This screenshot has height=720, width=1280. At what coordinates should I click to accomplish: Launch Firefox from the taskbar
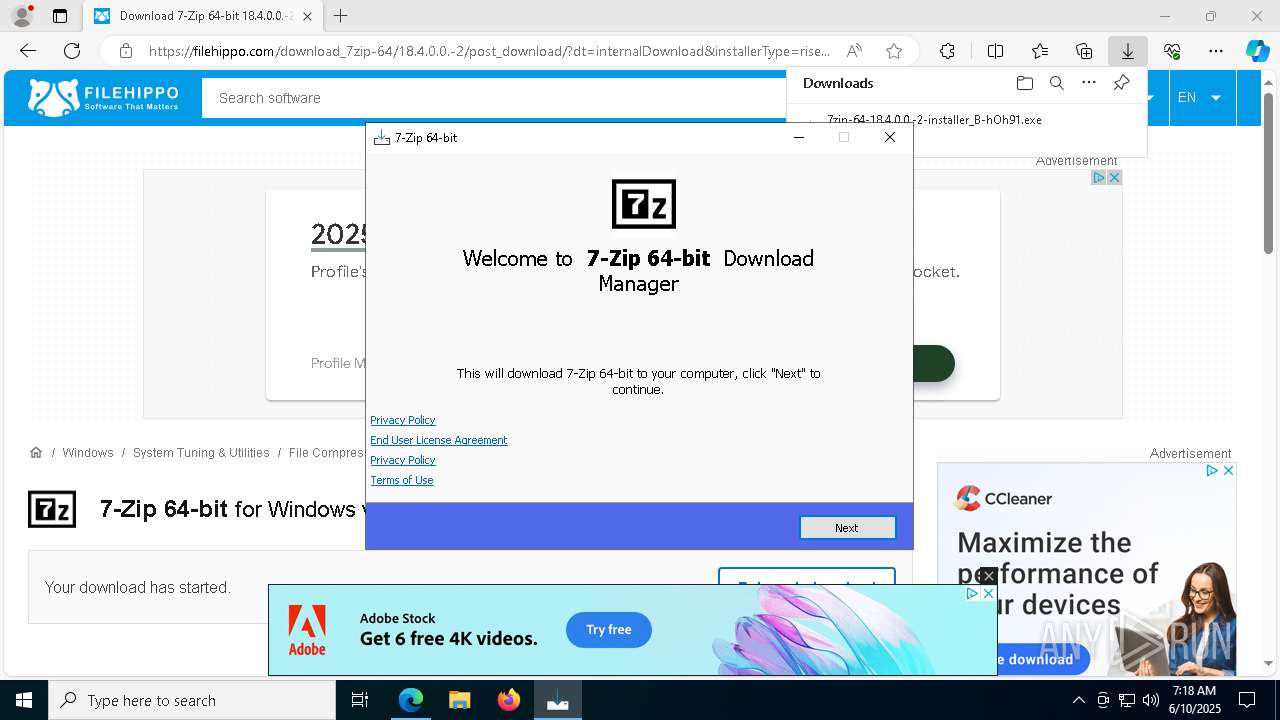coord(509,700)
